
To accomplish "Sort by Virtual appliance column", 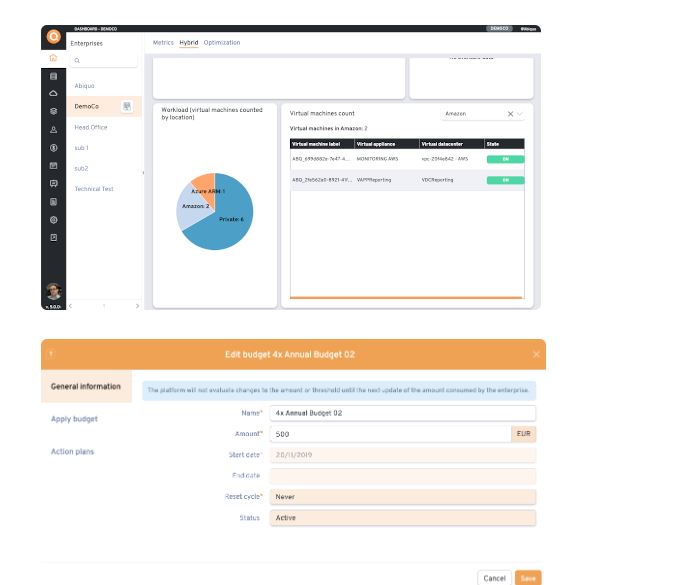I will click(x=387, y=144).
